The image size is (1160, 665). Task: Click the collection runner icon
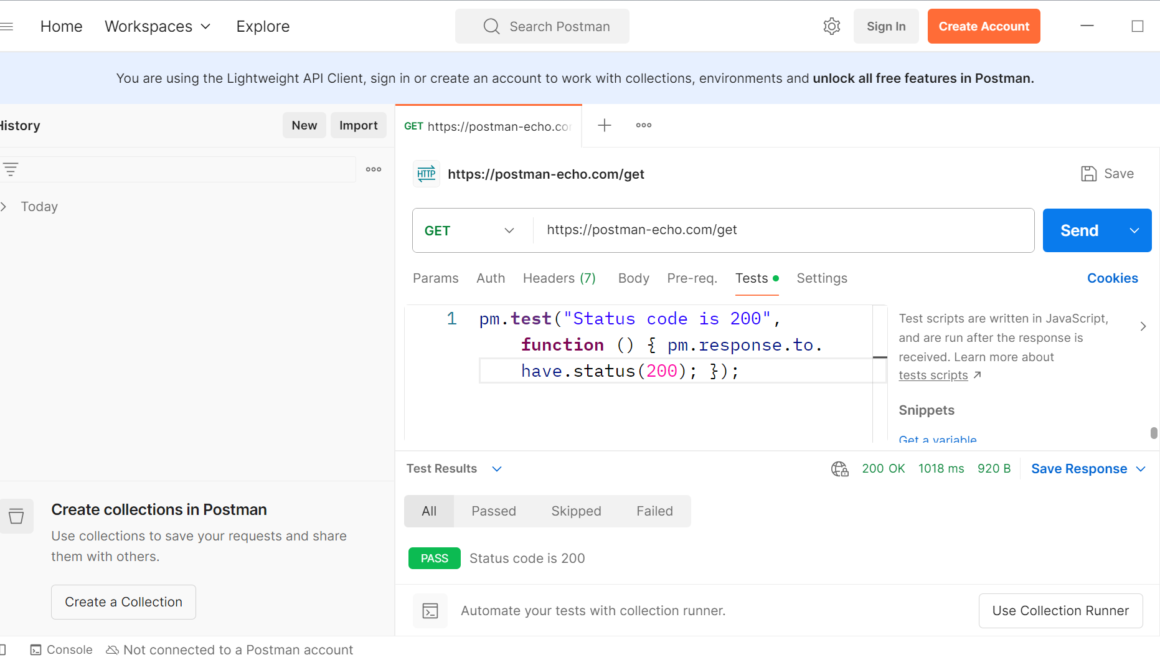[x=430, y=611]
